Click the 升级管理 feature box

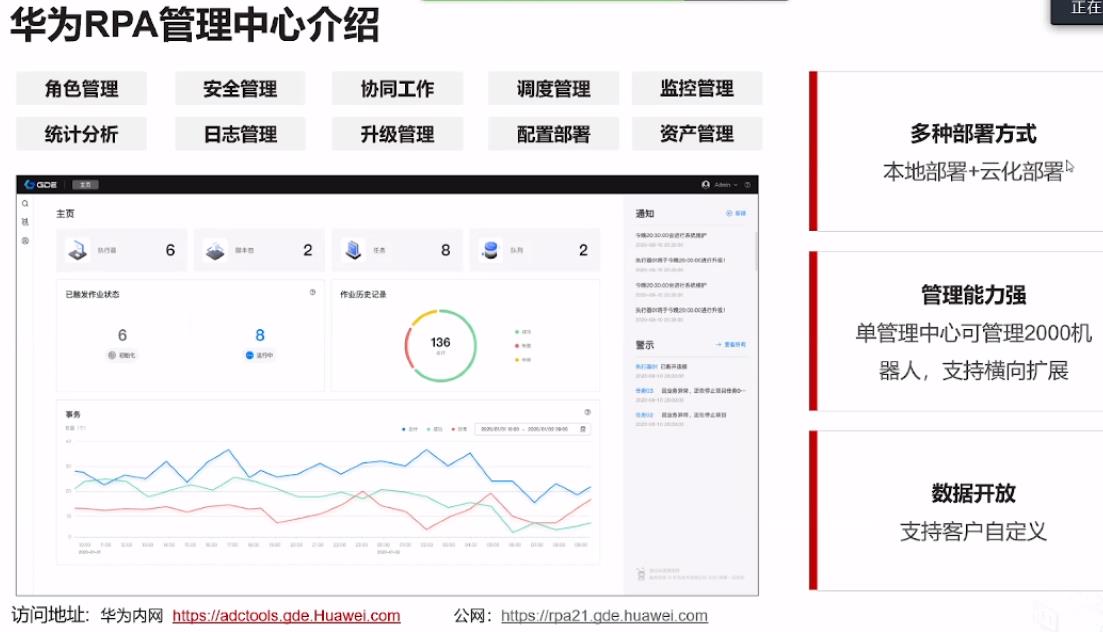[x=397, y=134]
